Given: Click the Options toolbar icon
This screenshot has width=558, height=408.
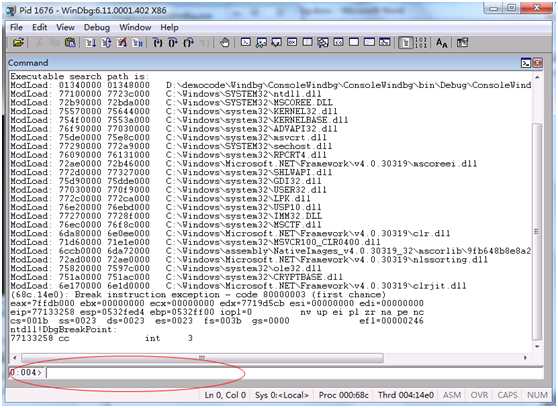Looking at the screenshot, I should click(x=462, y=43).
